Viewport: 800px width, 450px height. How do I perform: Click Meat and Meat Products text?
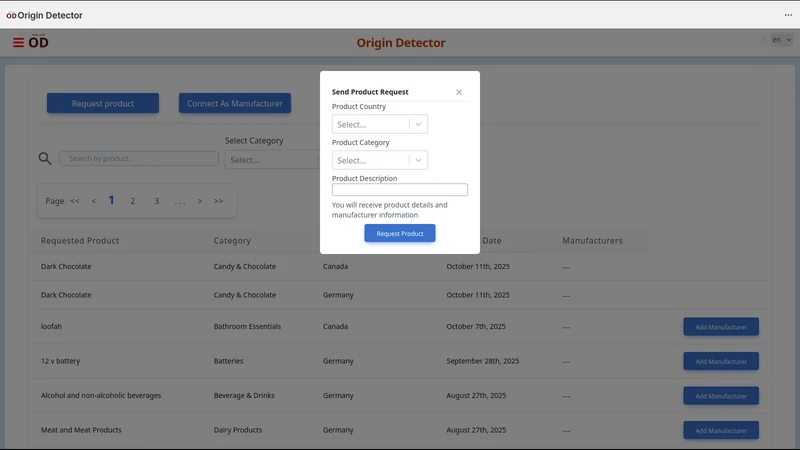[81, 430]
